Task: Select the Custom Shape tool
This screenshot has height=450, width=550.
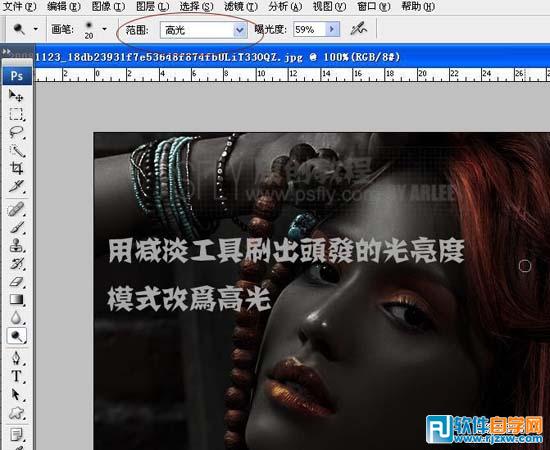Action: tap(16, 413)
